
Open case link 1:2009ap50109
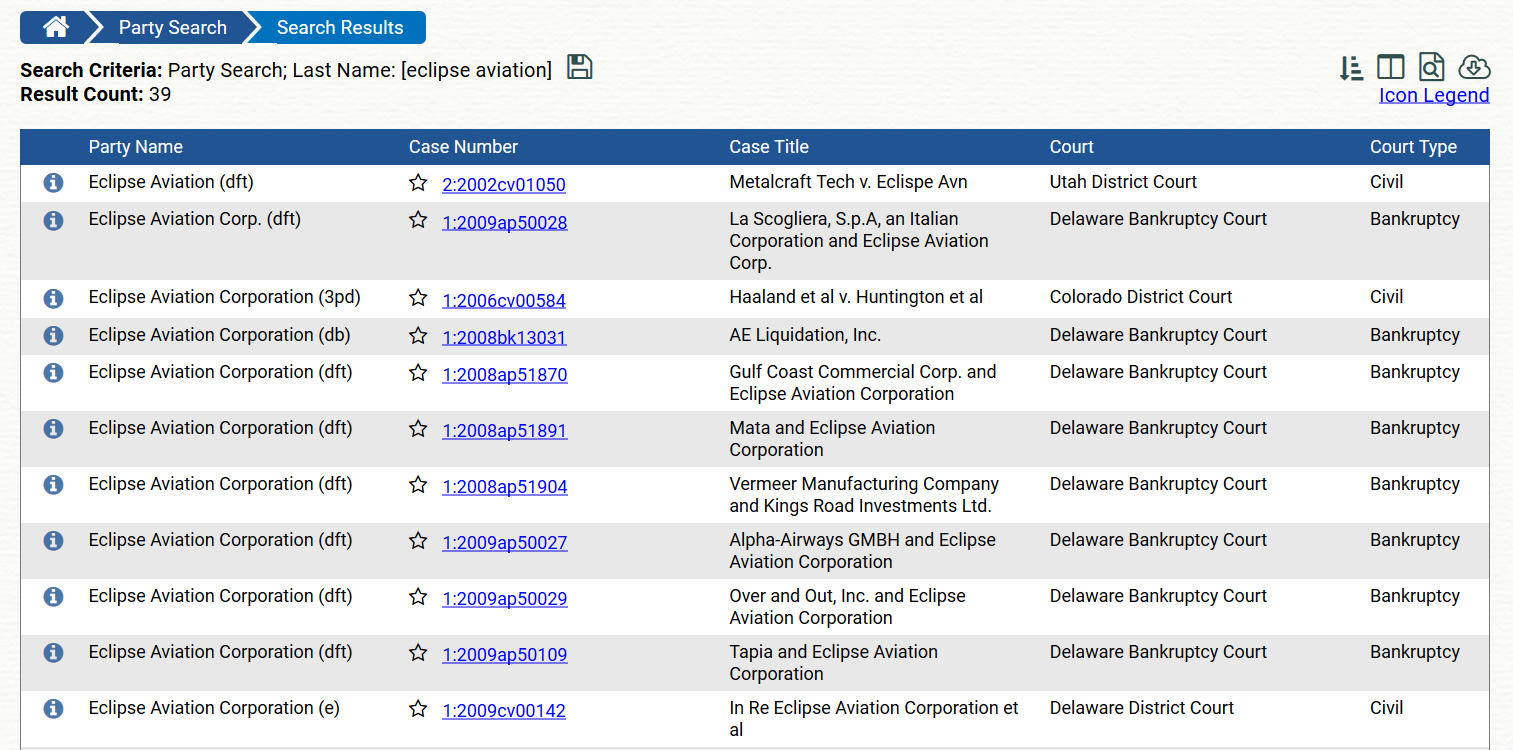(x=505, y=655)
